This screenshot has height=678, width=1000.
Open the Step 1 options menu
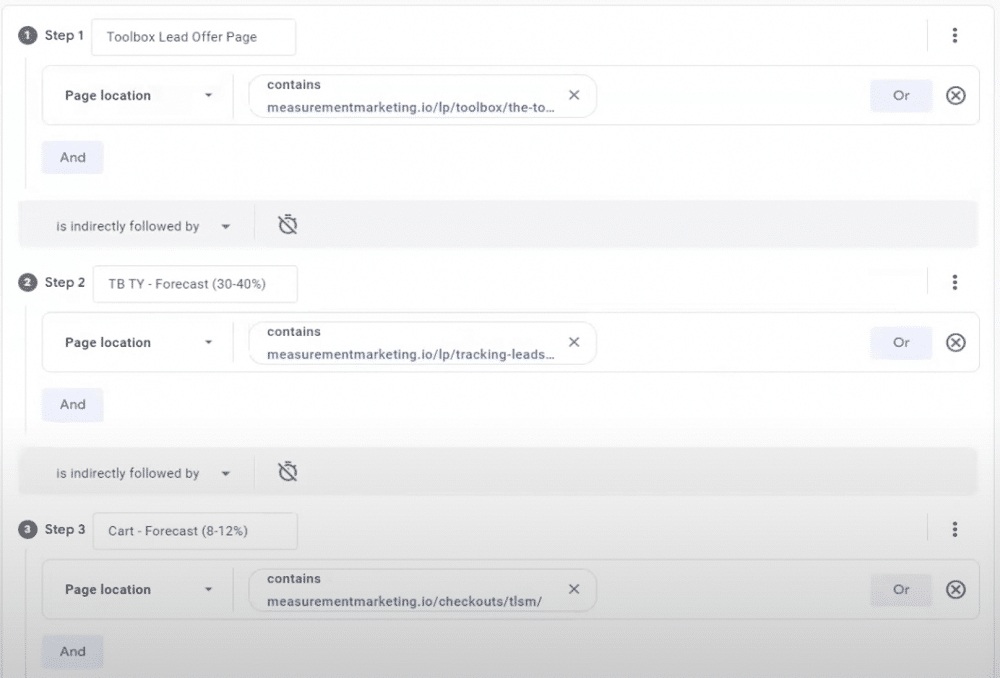(955, 35)
